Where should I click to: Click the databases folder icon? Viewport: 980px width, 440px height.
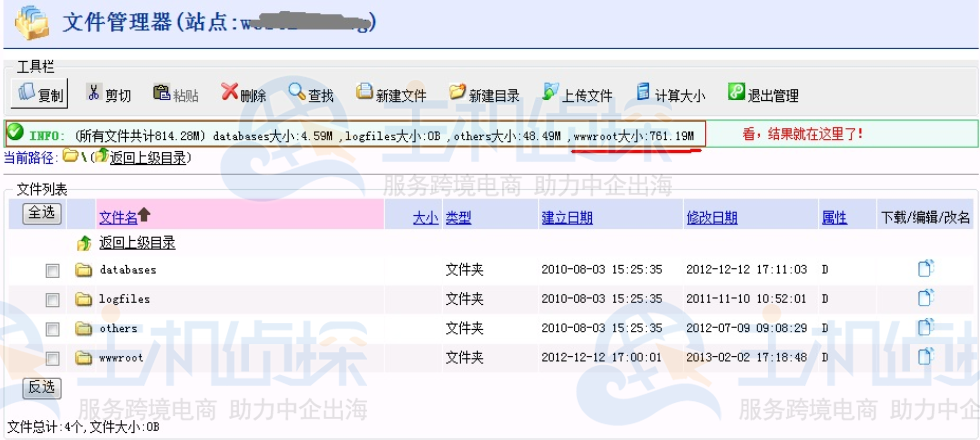point(84,270)
